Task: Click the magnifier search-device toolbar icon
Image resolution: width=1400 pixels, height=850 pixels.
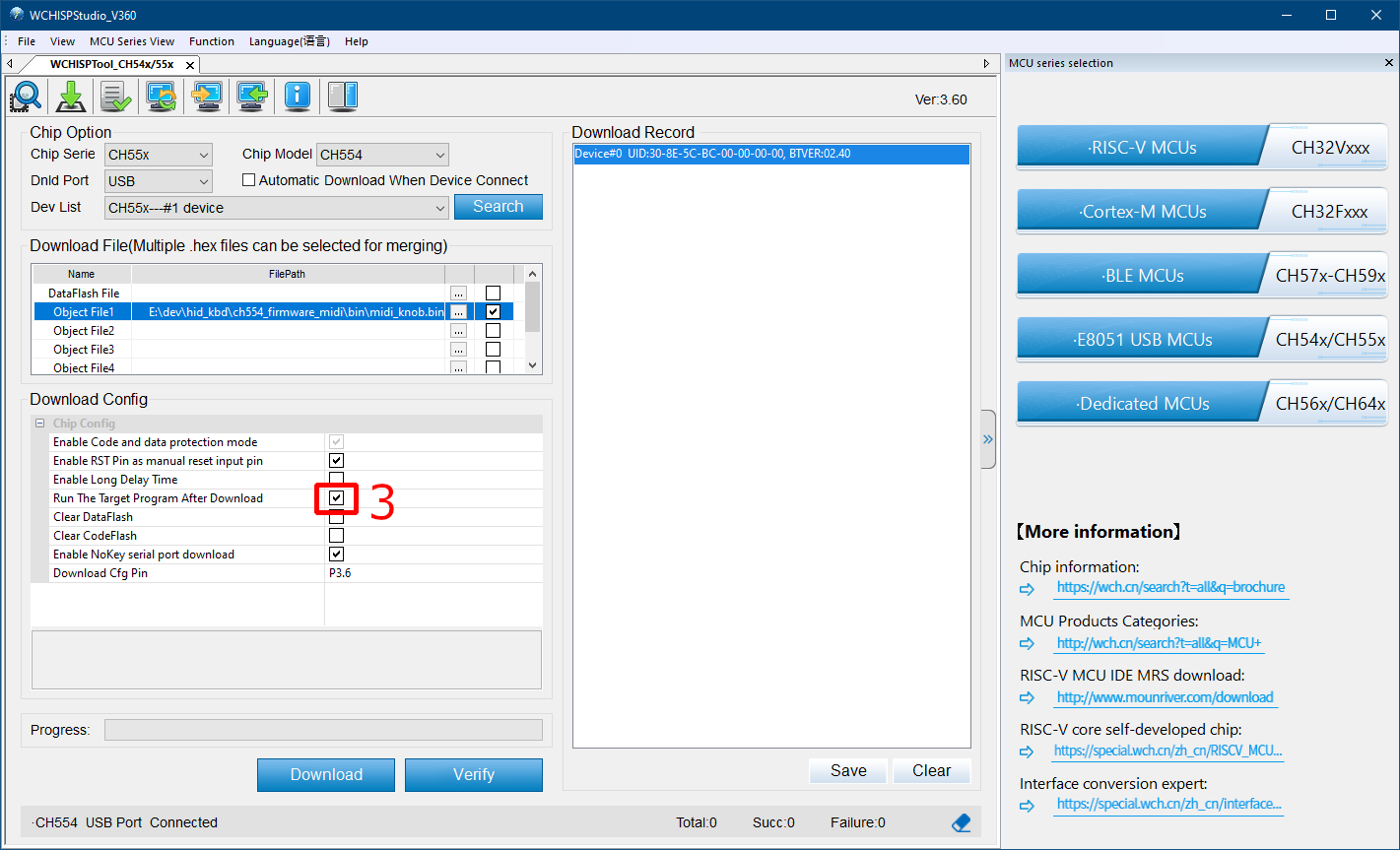Action: coord(26,96)
